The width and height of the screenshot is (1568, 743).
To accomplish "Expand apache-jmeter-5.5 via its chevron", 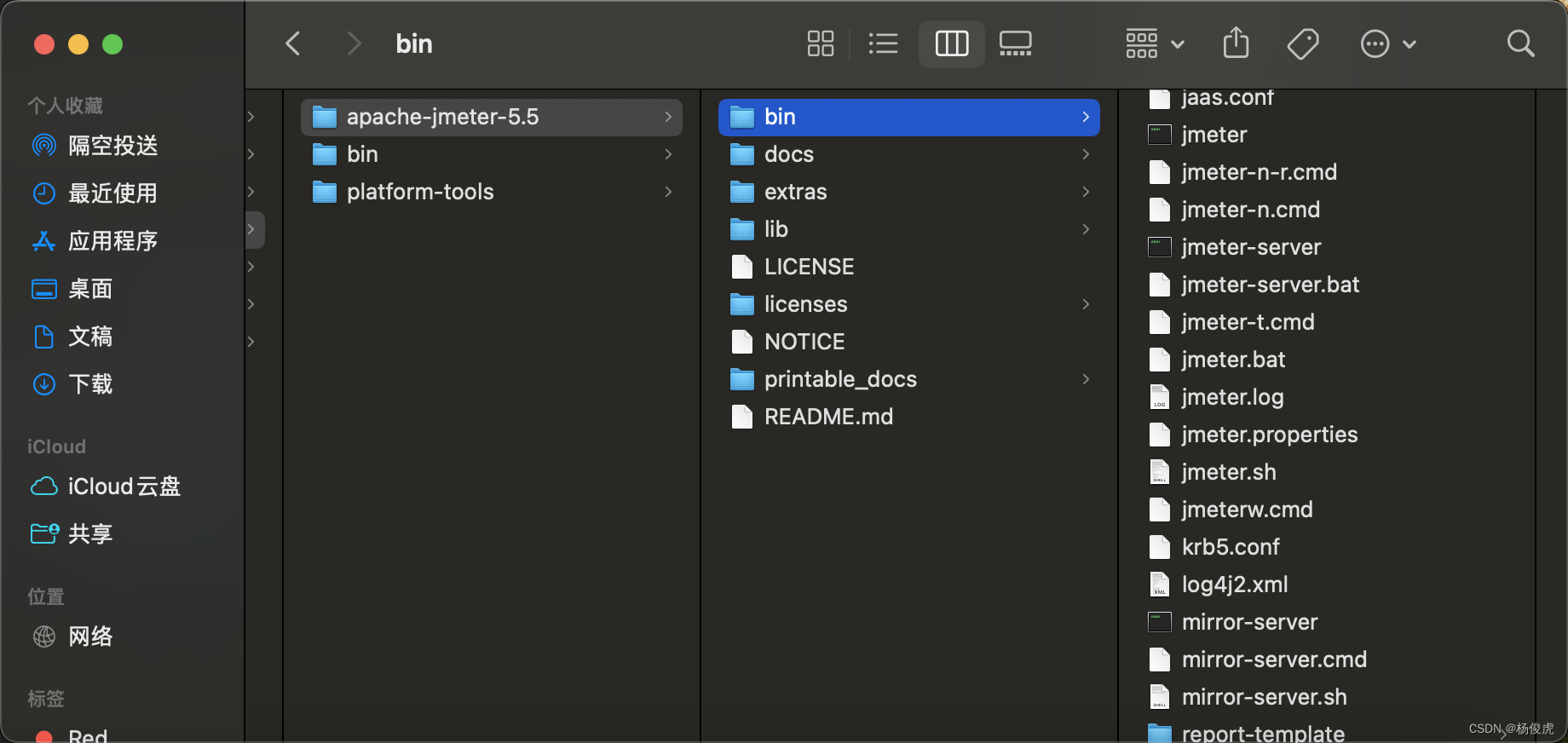I will click(x=668, y=117).
